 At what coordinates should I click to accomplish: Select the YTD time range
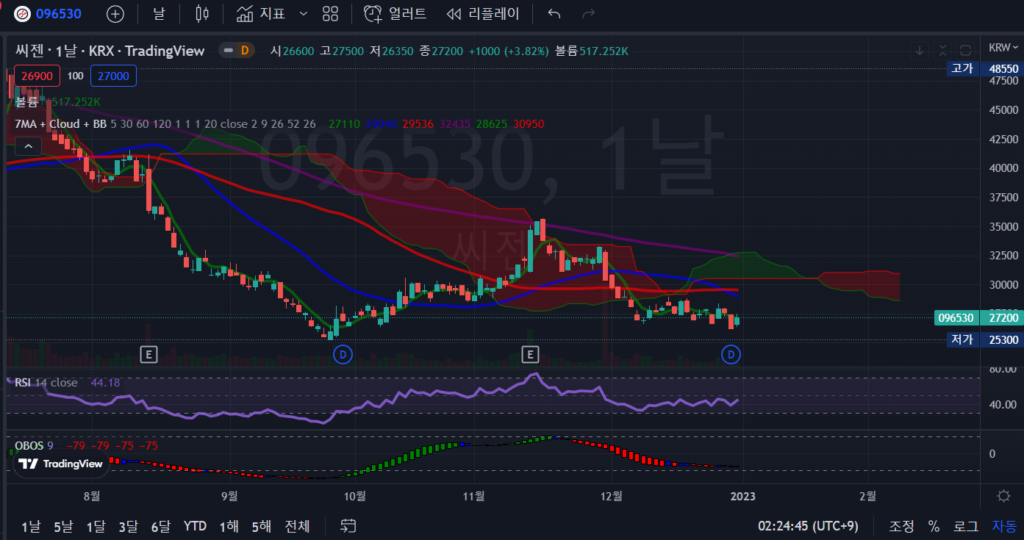195,526
